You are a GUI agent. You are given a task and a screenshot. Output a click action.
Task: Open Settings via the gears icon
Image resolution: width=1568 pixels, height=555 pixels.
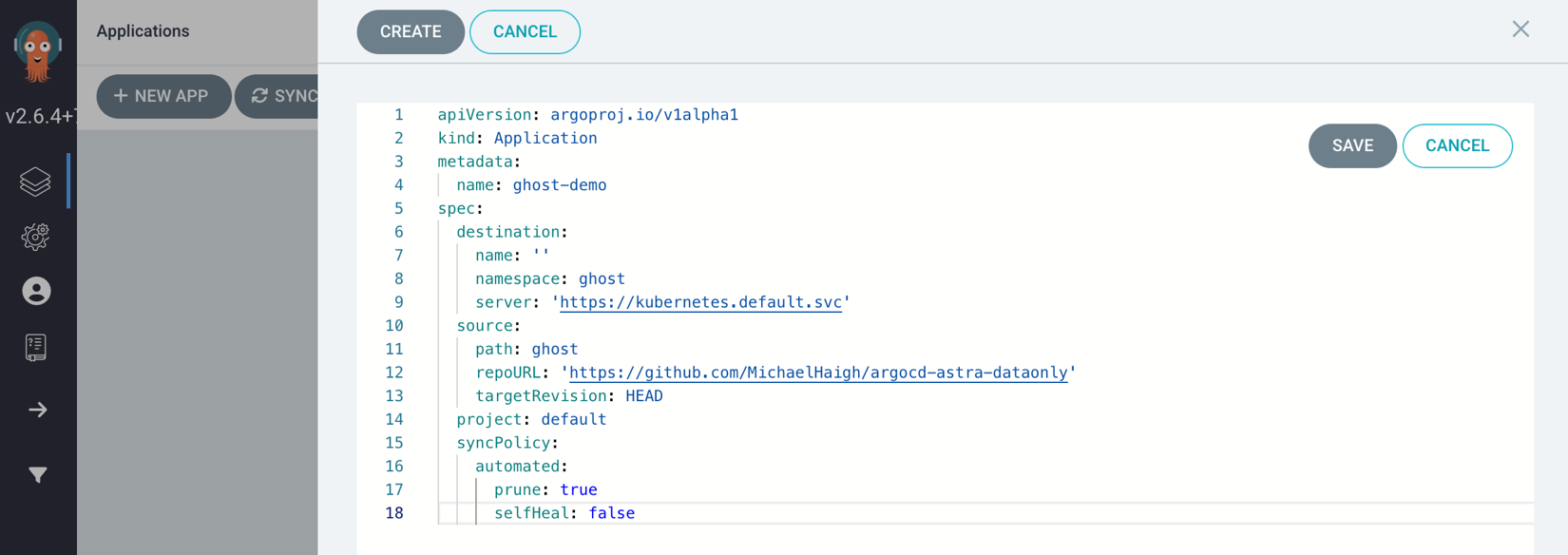click(x=36, y=236)
